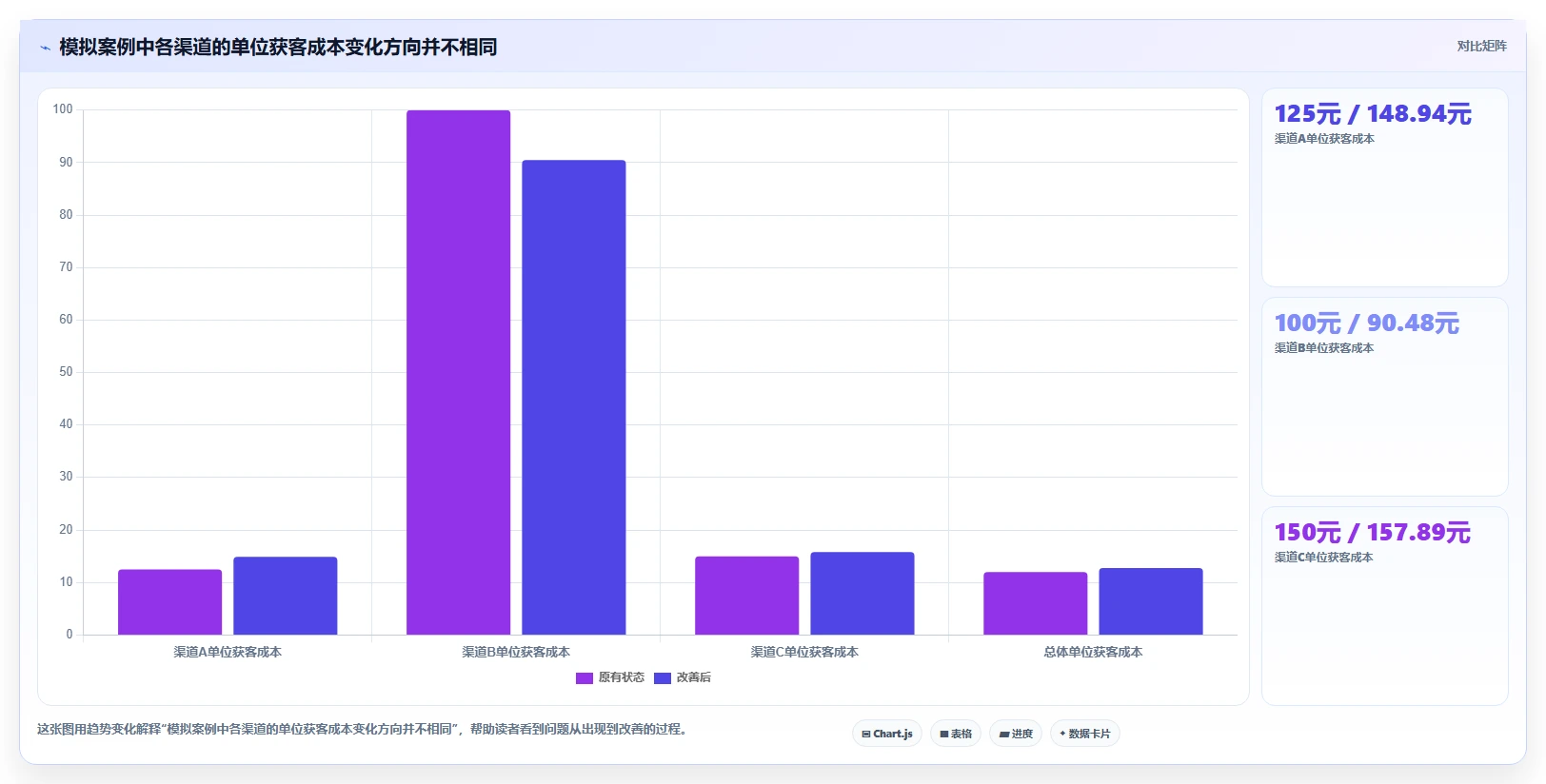The height and width of the screenshot is (784, 1546).
Task: Click the blue 渠道C improved bar
Action: click(x=862, y=594)
